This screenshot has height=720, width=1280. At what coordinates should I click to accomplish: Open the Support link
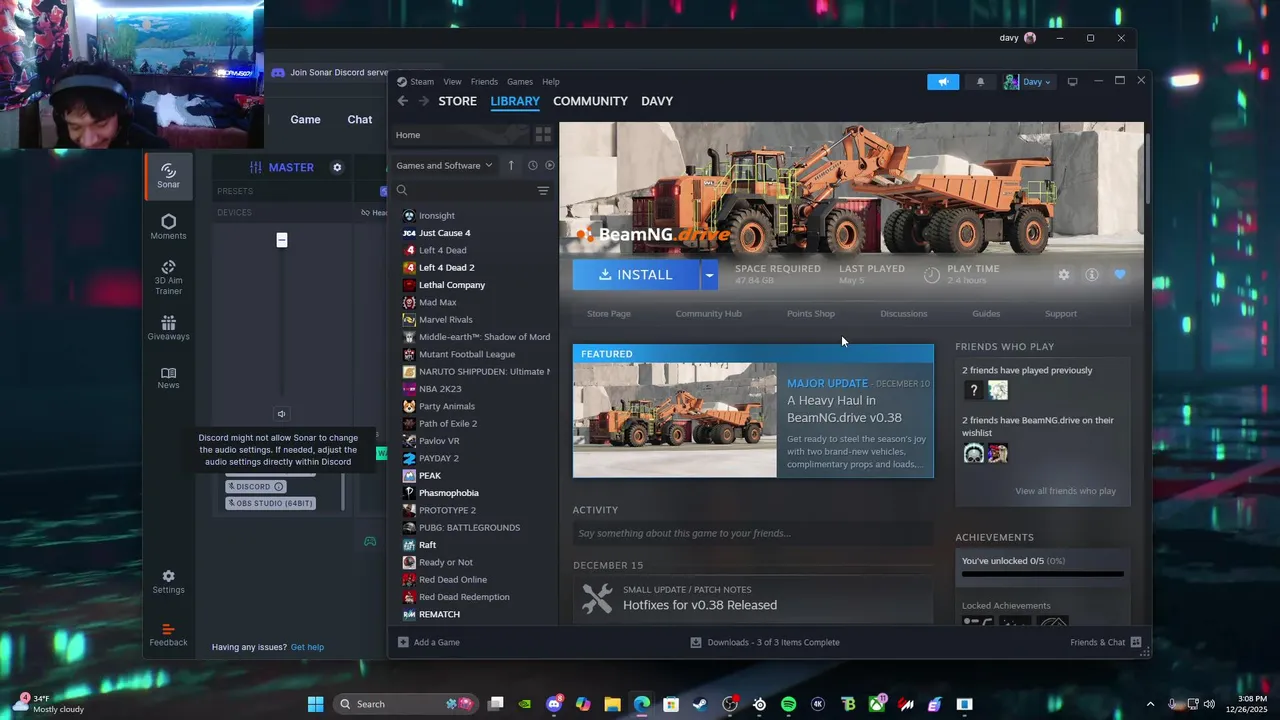[x=1061, y=314]
